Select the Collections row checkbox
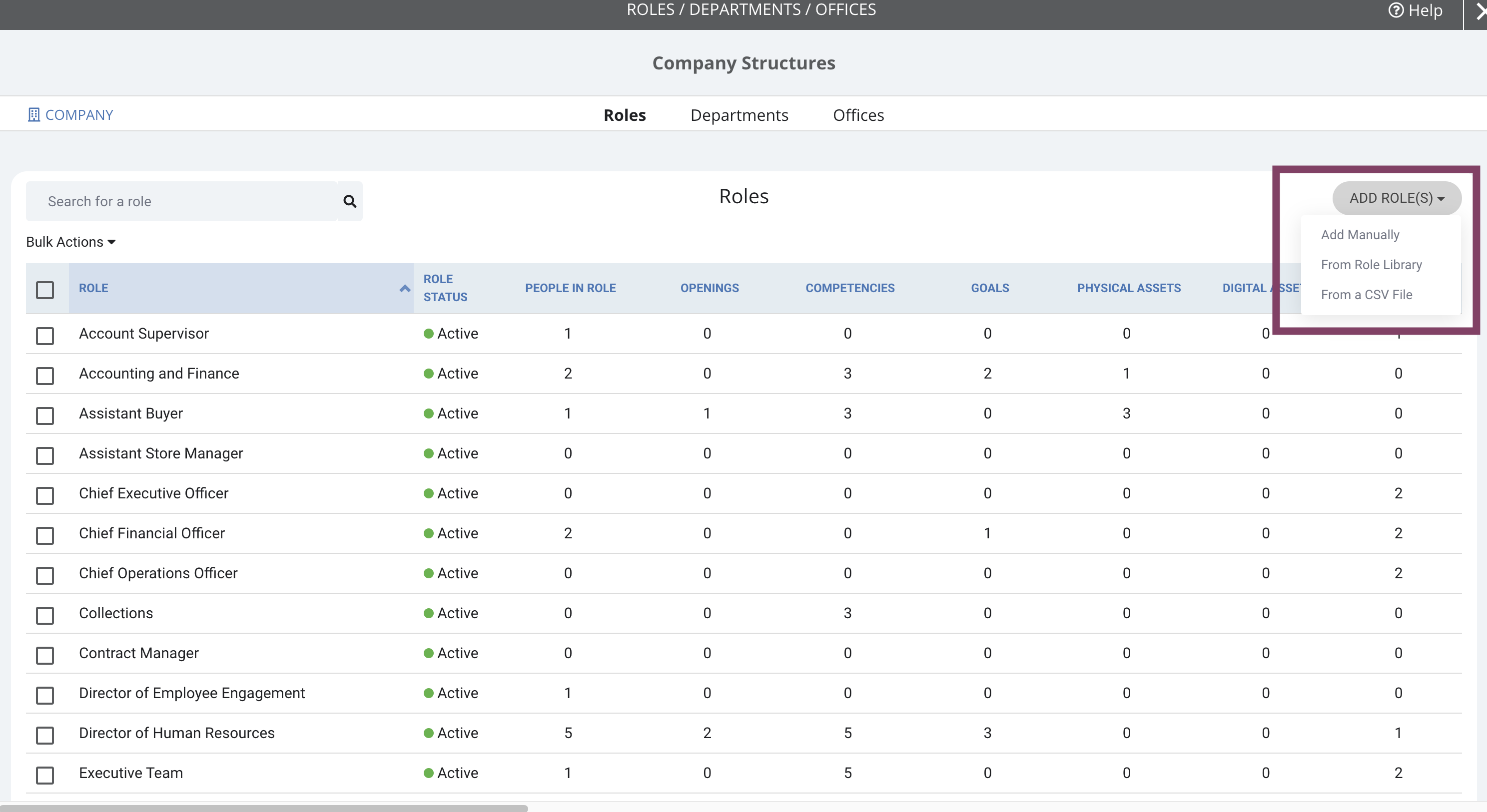The image size is (1487, 812). 45,615
